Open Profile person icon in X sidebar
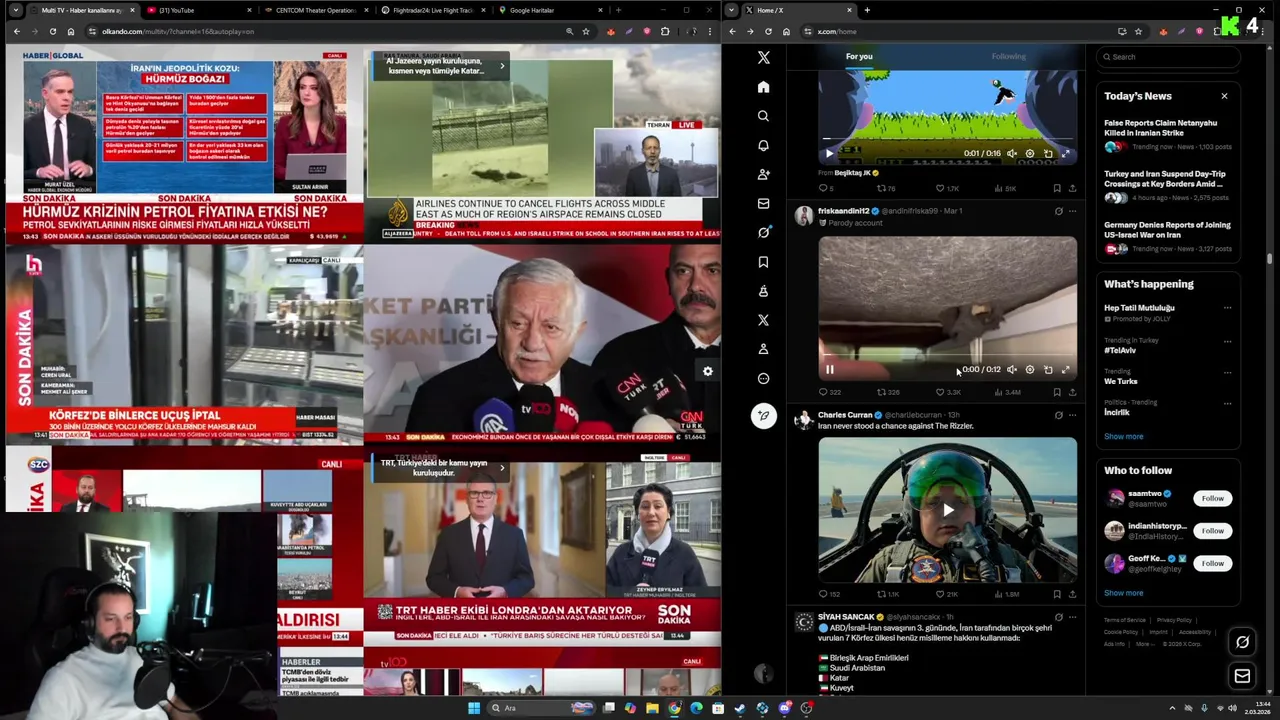 [x=763, y=349]
